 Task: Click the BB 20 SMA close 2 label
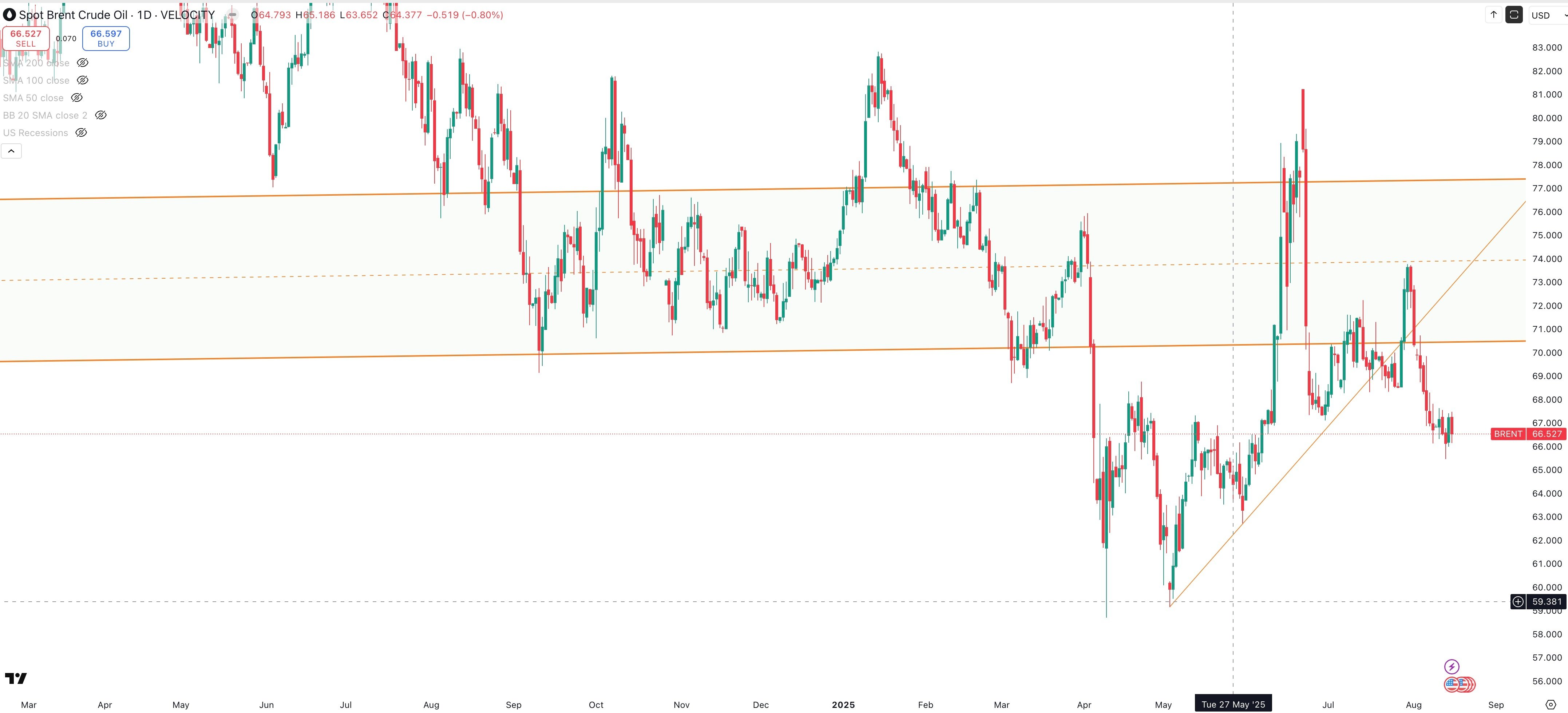(45, 115)
